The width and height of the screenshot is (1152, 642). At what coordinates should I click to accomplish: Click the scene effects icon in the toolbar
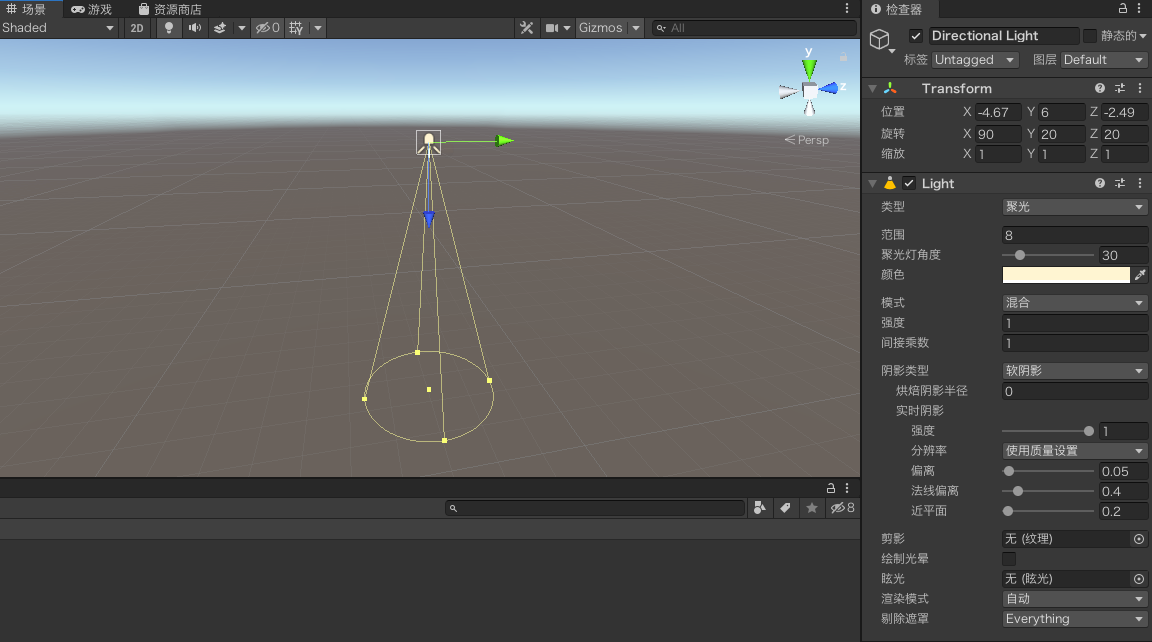221,27
